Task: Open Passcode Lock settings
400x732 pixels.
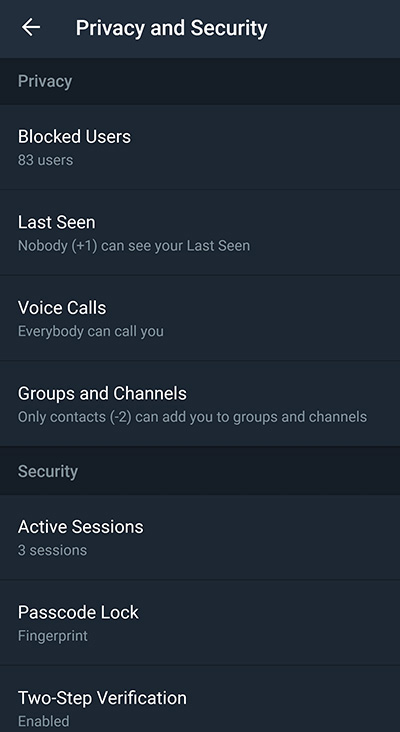Action: (x=200, y=623)
